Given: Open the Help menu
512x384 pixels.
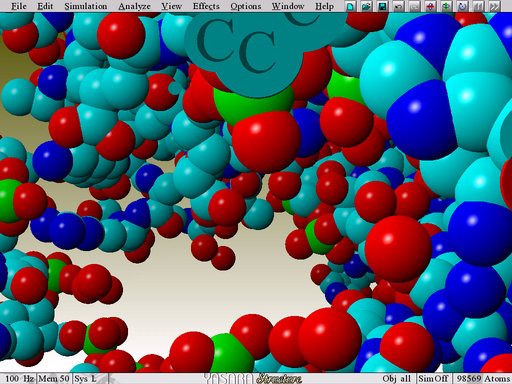Looking at the screenshot, I should click(324, 6).
